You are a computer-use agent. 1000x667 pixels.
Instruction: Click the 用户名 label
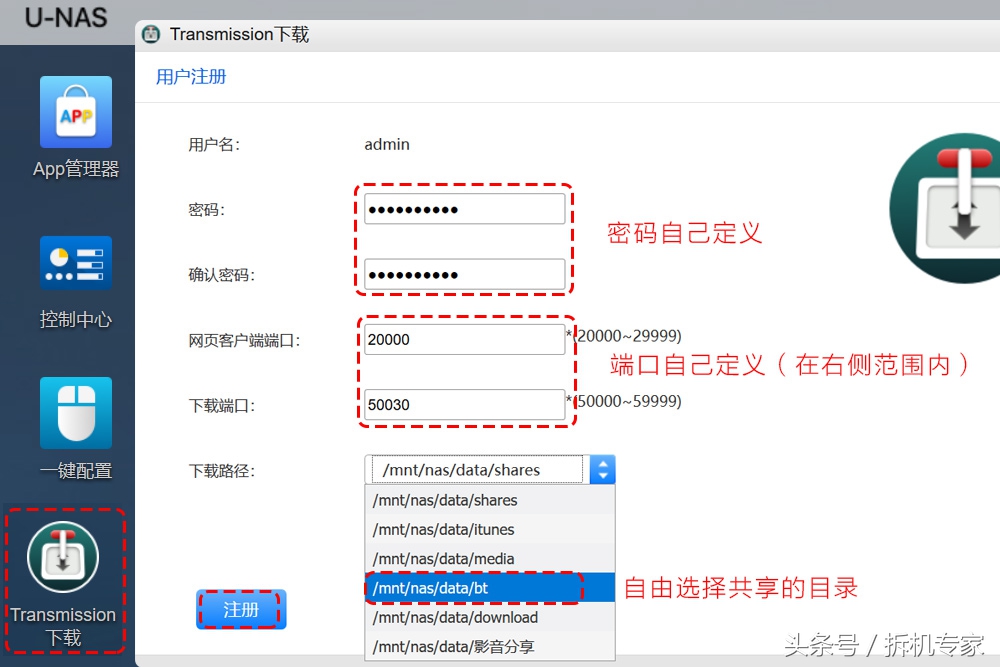(214, 145)
